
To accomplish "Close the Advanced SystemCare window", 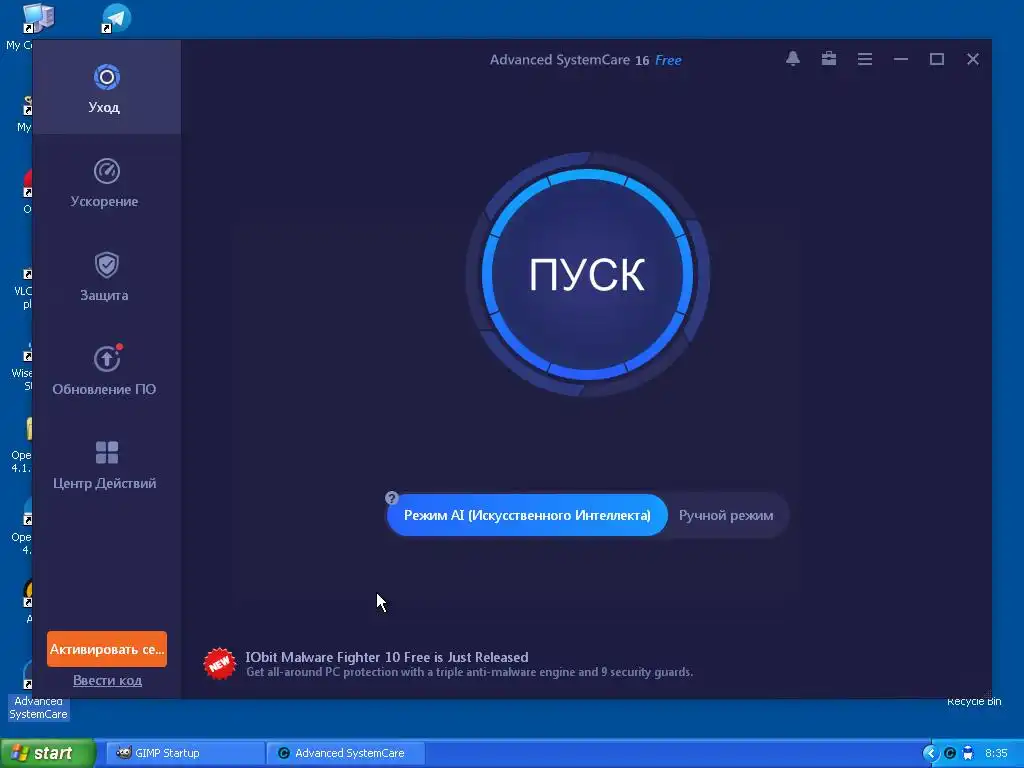I will pyautogui.click(x=972, y=59).
